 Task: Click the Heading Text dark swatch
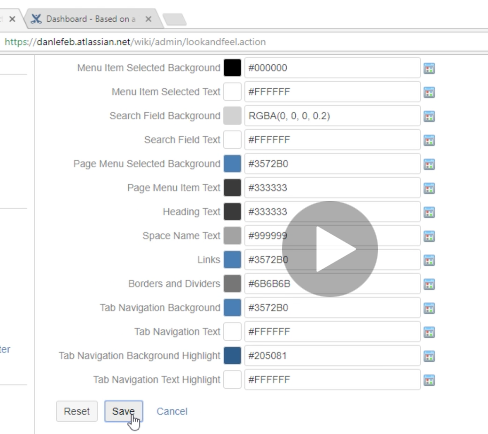(x=232, y=212)
